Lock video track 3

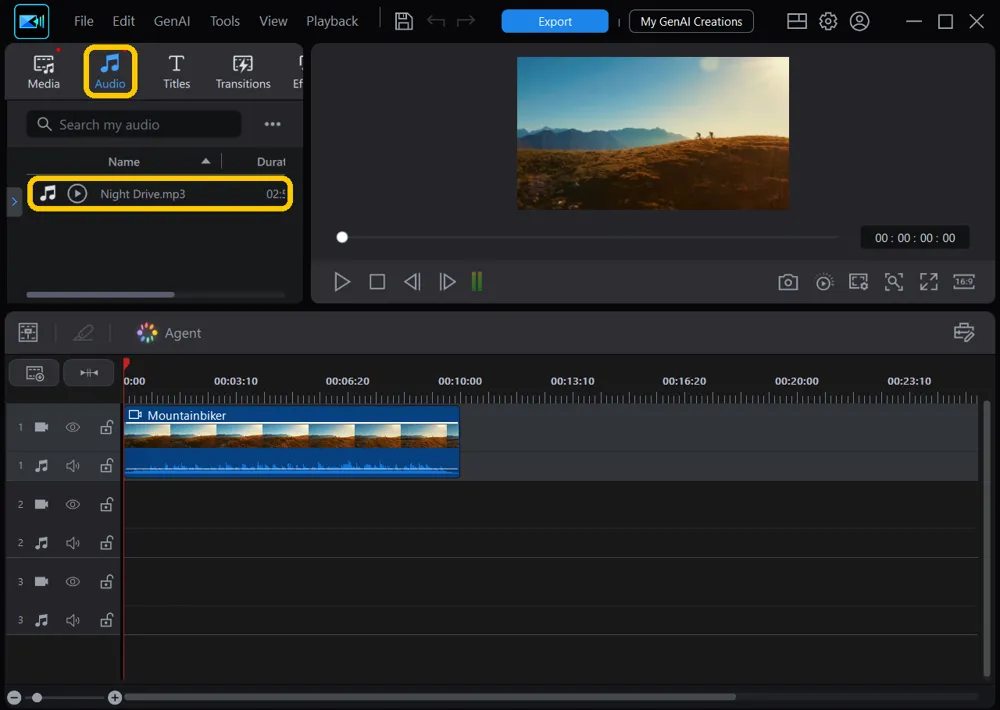(x=107, y=582)
